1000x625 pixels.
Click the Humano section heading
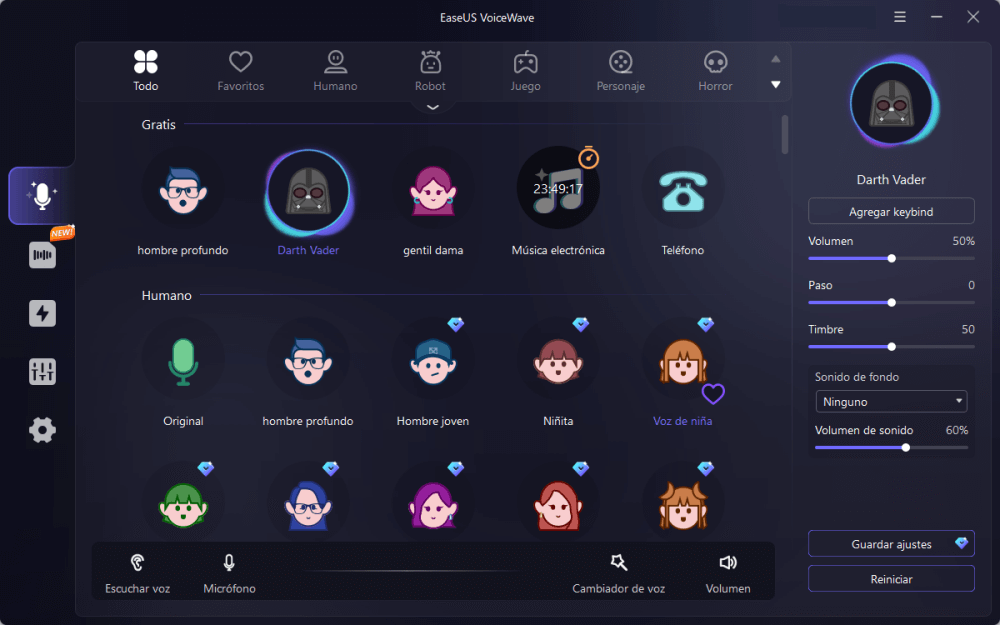(166, 295)
